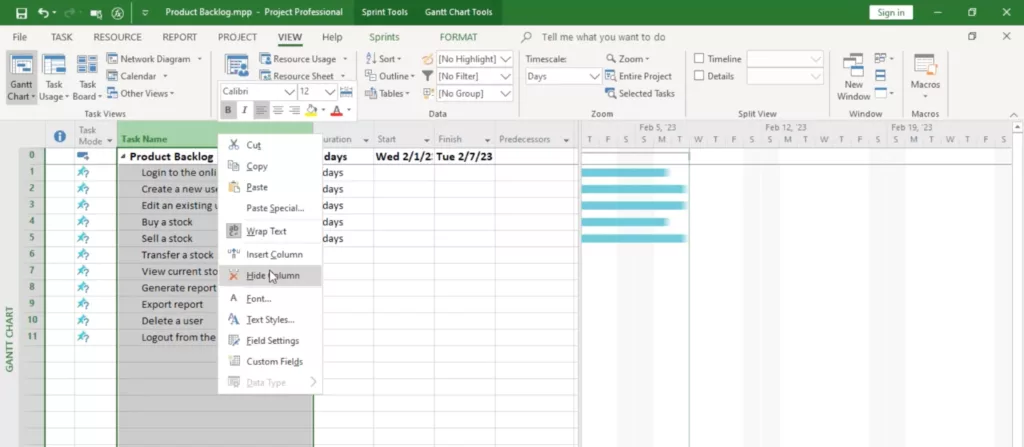Image resolution: width=1024 pixels, height=447 pixels.
Task: Enable the Details checkbox
Action: coord(699,76)
